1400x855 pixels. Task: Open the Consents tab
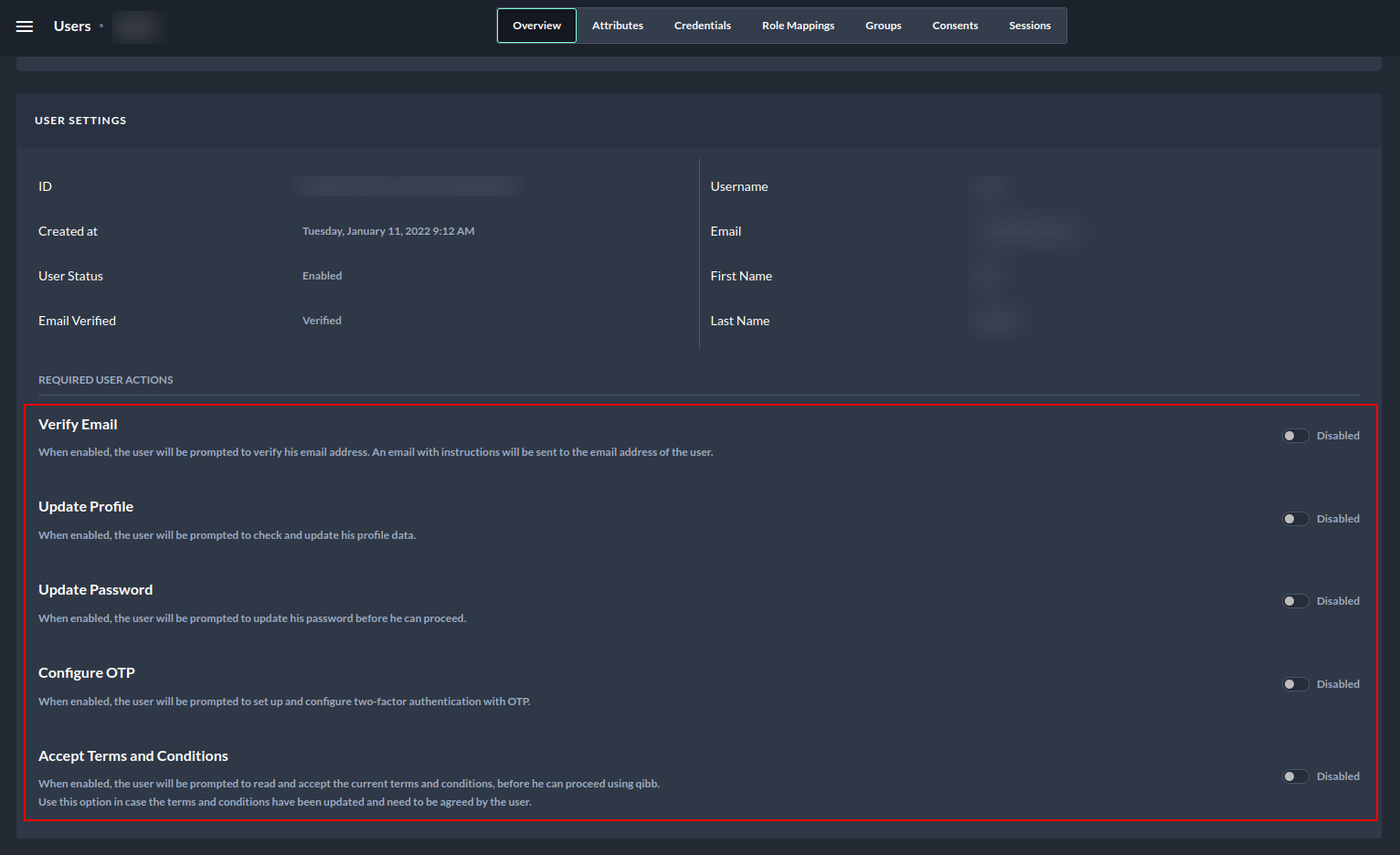(955, 26)
